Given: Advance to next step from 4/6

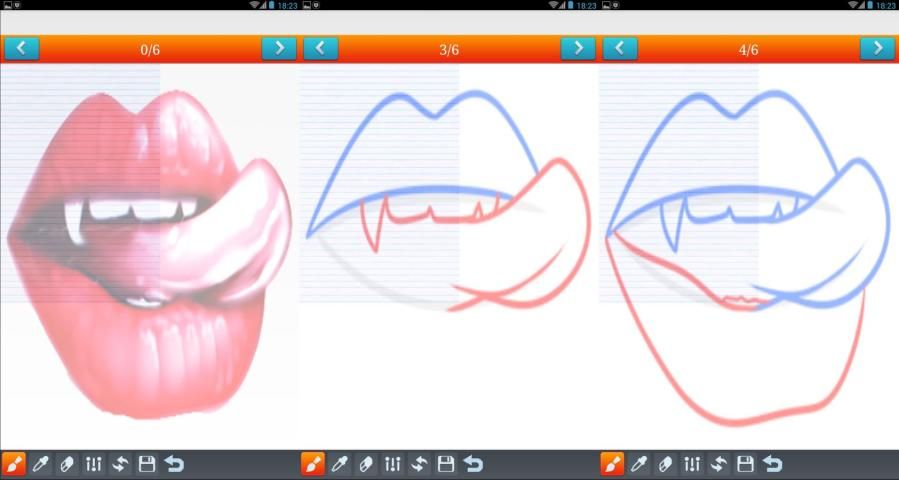Looking at the screenshot, I should [x=877, y=48].
